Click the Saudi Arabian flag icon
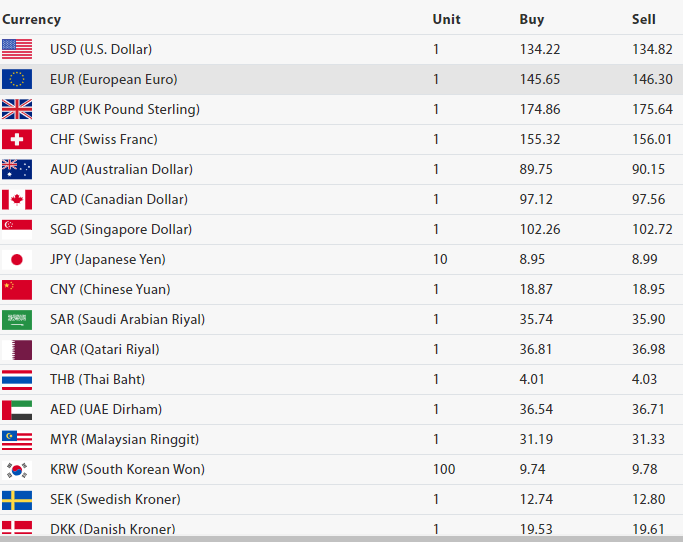The height and width of the screenshot is (542, 683). click(17, 319)
